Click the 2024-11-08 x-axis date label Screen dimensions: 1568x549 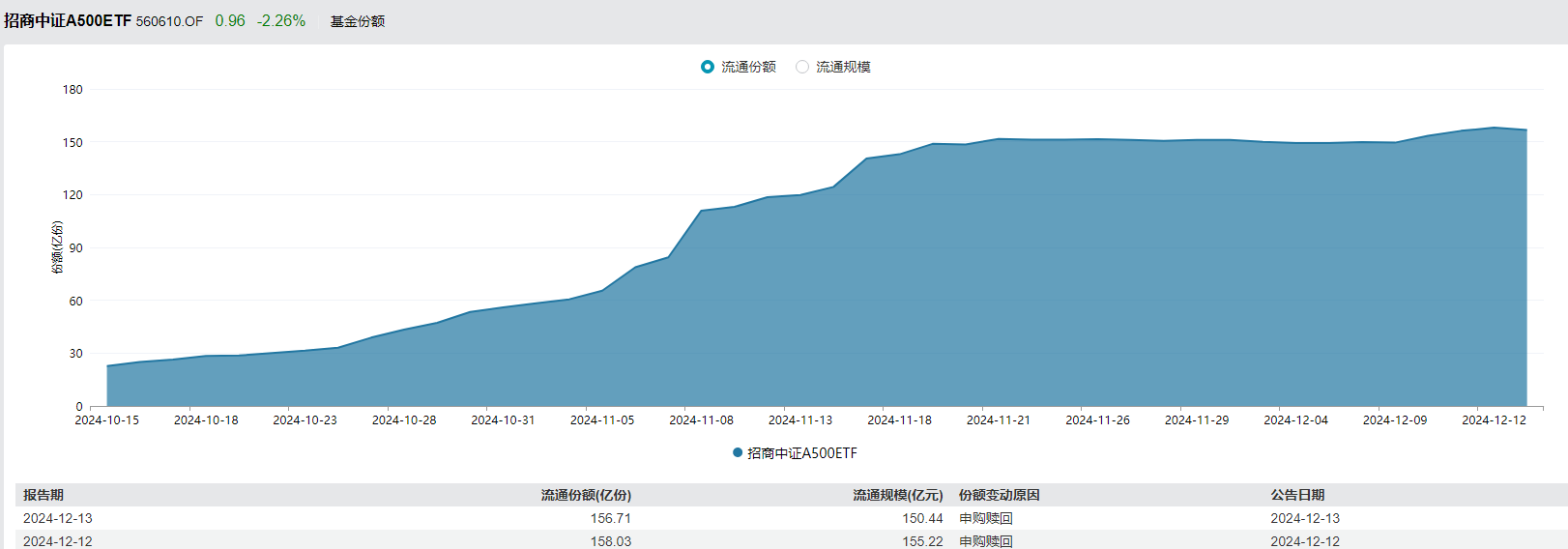pyautogui.click(x=701, y=419)
